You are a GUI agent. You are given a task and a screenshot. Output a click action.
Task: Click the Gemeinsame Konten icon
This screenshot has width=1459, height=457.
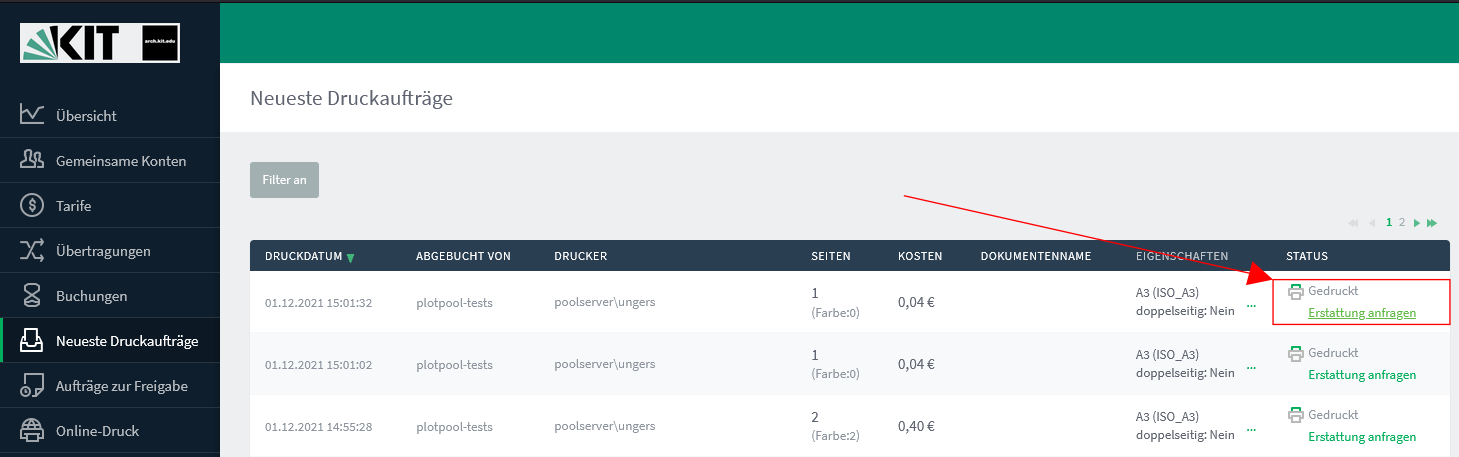(32, 160)
